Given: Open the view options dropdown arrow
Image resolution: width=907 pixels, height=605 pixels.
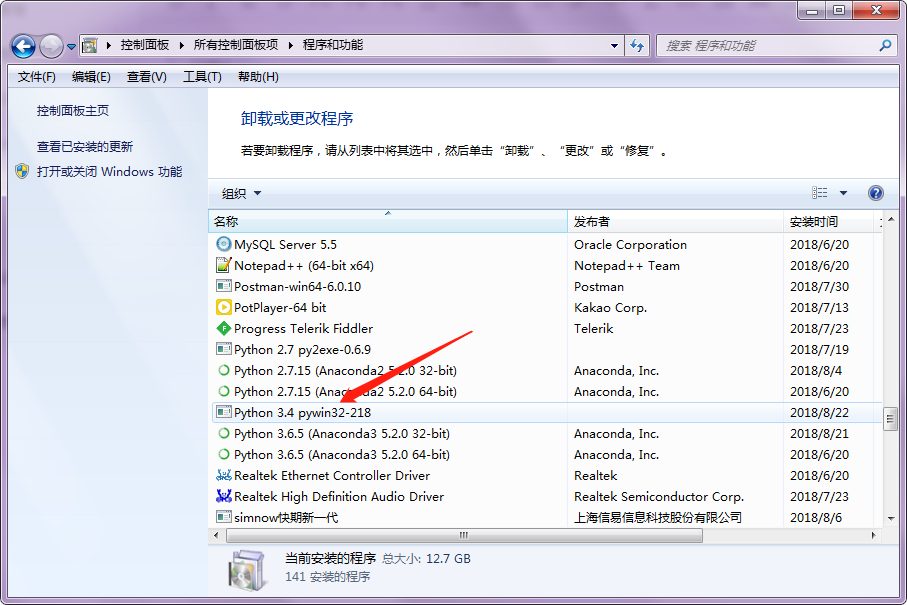Looking at the screenshot, I should click(843, 193).
